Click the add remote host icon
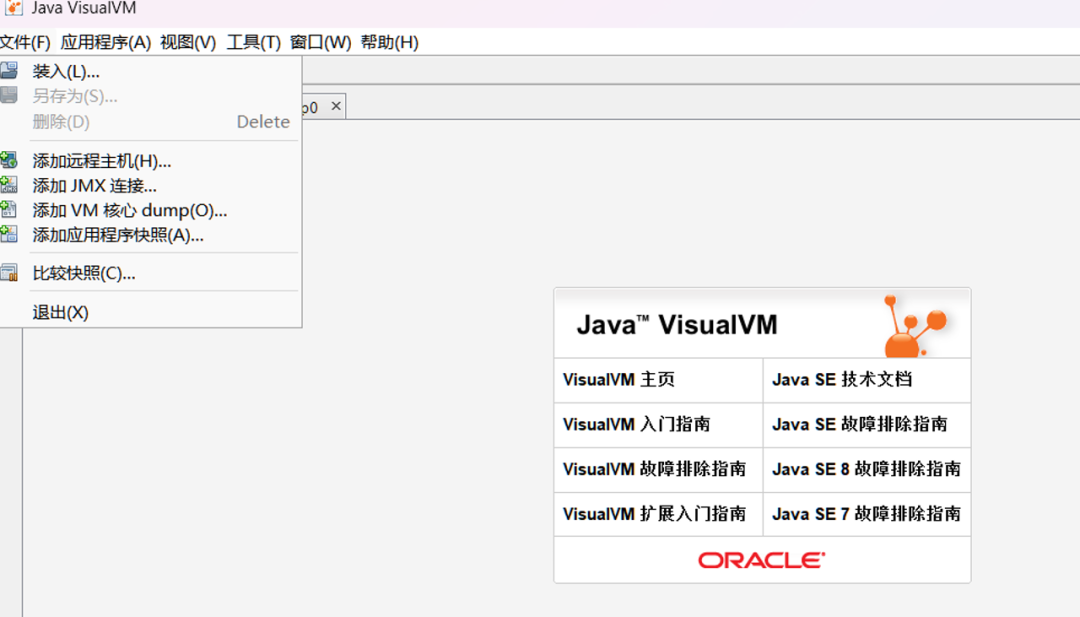 tap(8, 160)
